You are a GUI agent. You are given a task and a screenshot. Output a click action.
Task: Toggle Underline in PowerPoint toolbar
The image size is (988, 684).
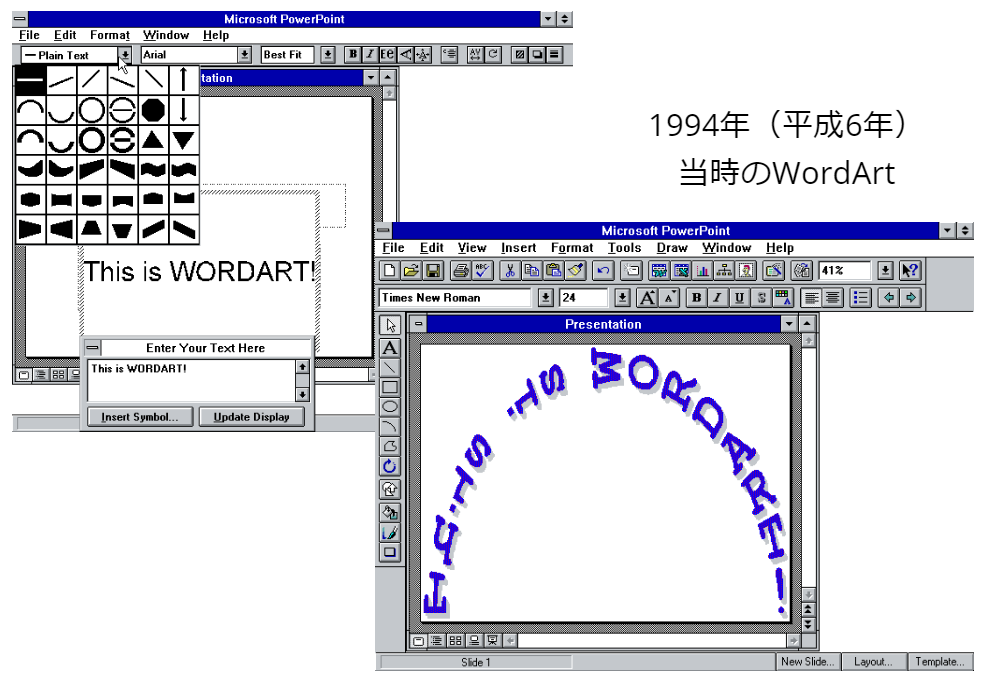[739, 298]
